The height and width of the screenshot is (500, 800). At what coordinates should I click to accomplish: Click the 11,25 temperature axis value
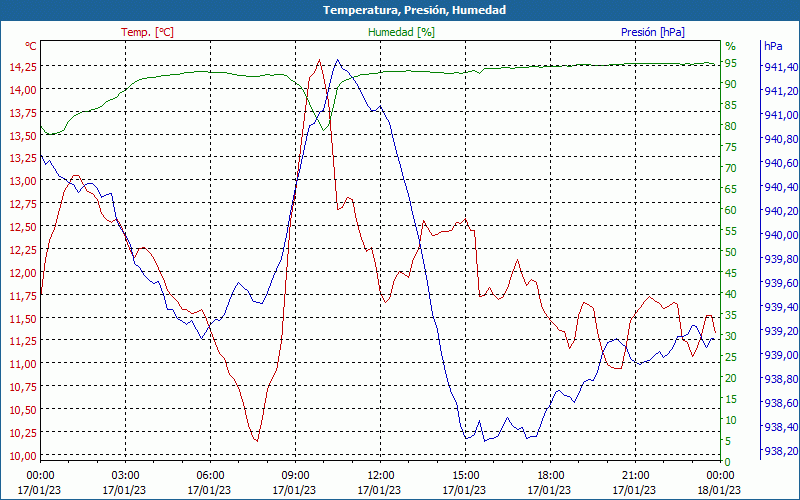(x=23, y=341)
